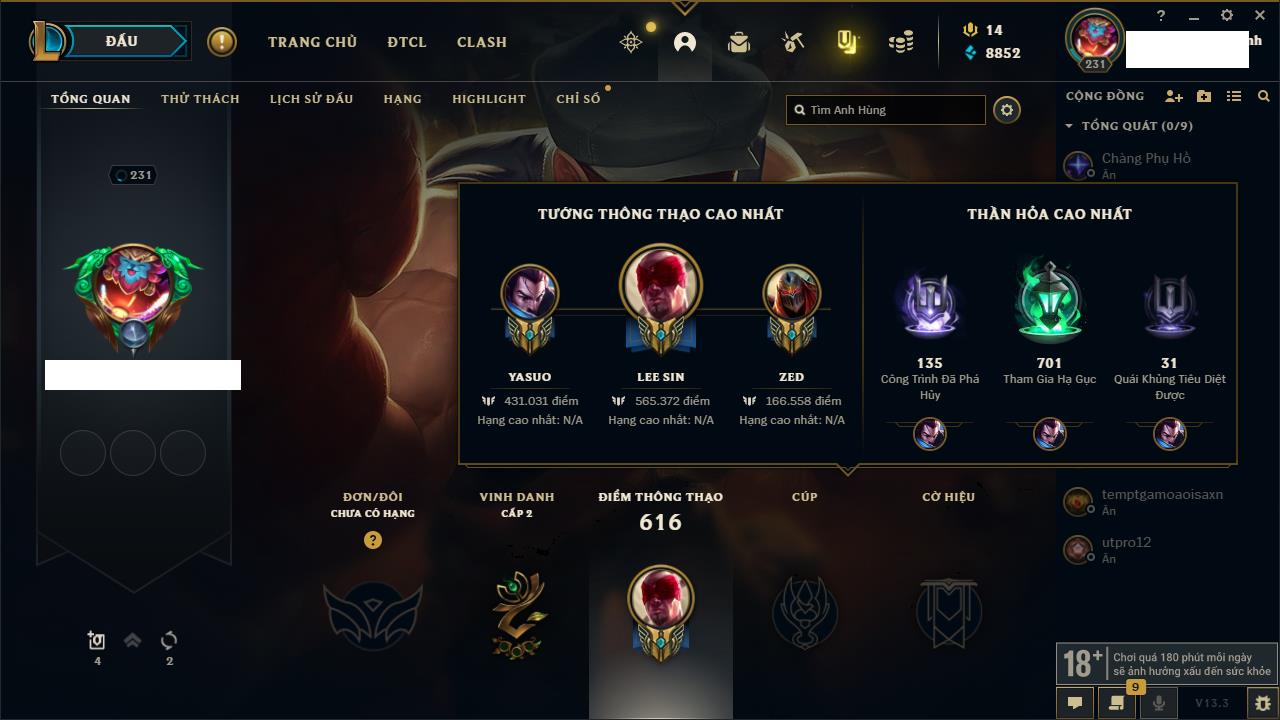Toggle the microphone mute button
This screenshot has height=720, width=1280.
1158,703
